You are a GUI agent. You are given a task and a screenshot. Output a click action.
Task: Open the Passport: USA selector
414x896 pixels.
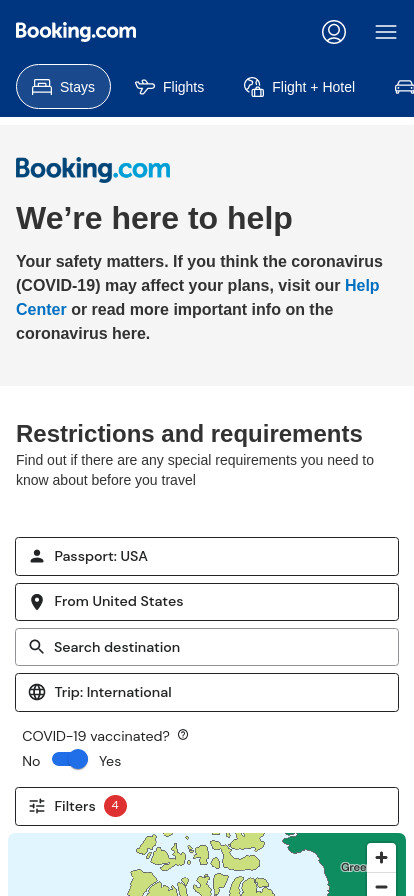pyautogui.click(x=207, y=556)
